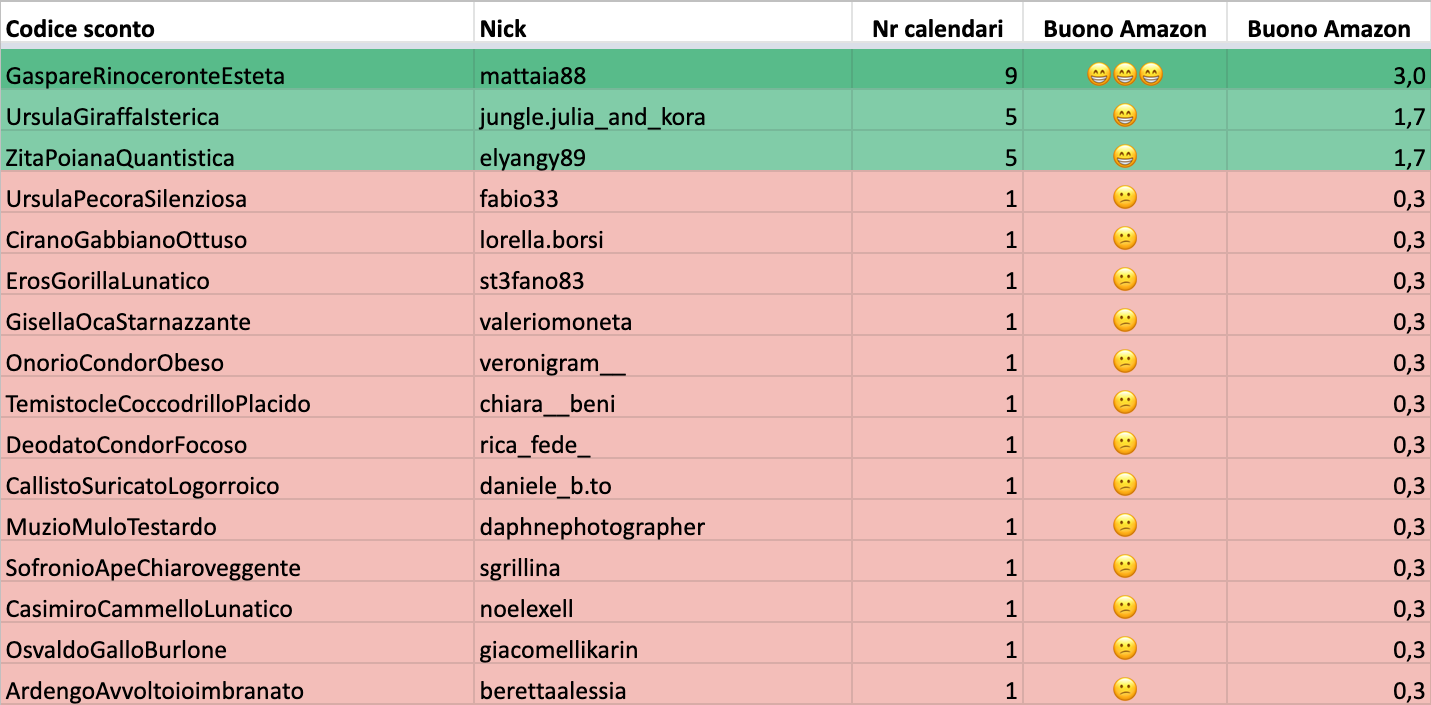The height and width of the screenshot is (705, 1431).
Task: Select the Nick column header
Action: [x=663, y=29]
